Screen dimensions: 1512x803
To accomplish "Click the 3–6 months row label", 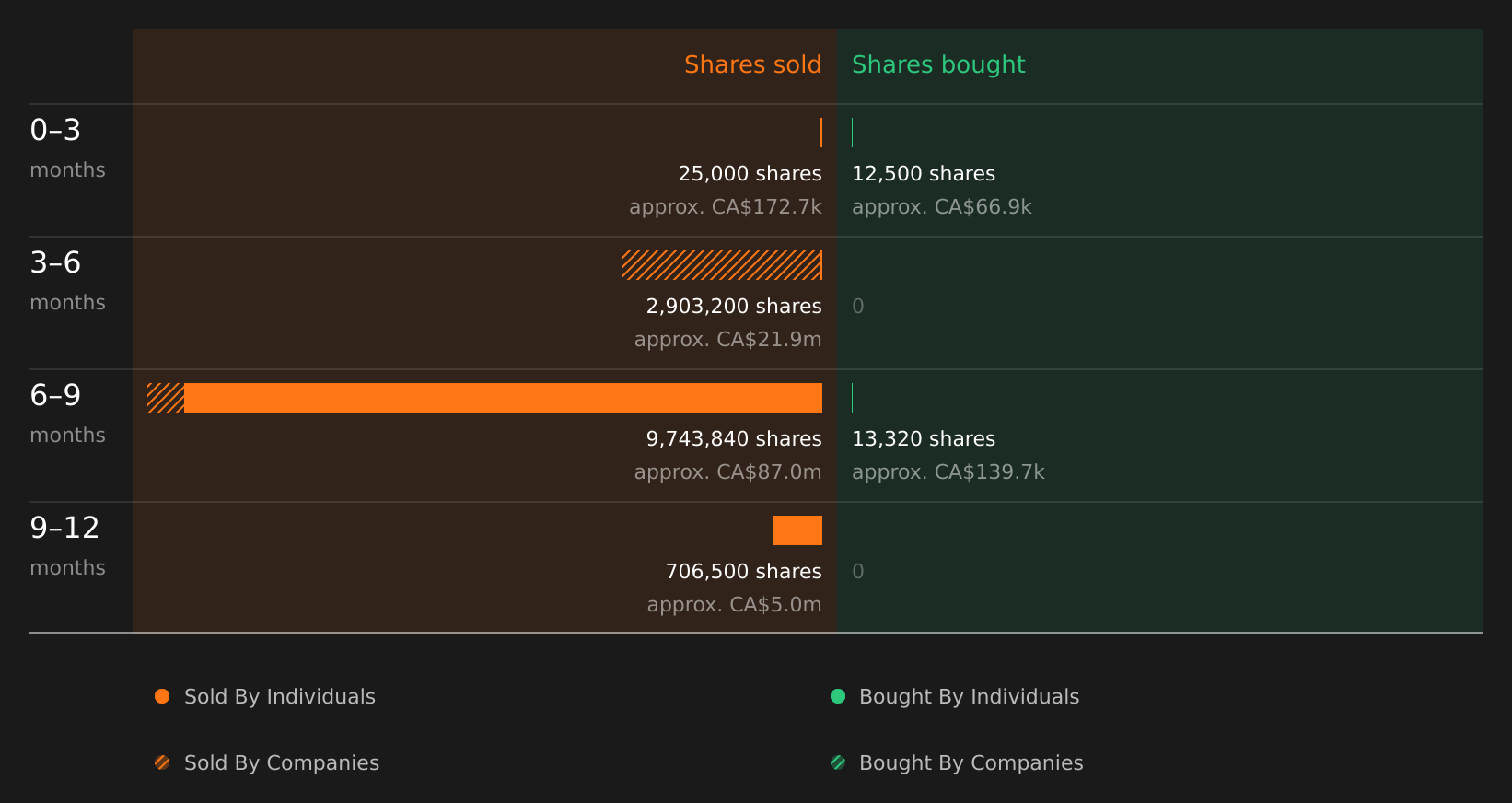I will [67, 281].
